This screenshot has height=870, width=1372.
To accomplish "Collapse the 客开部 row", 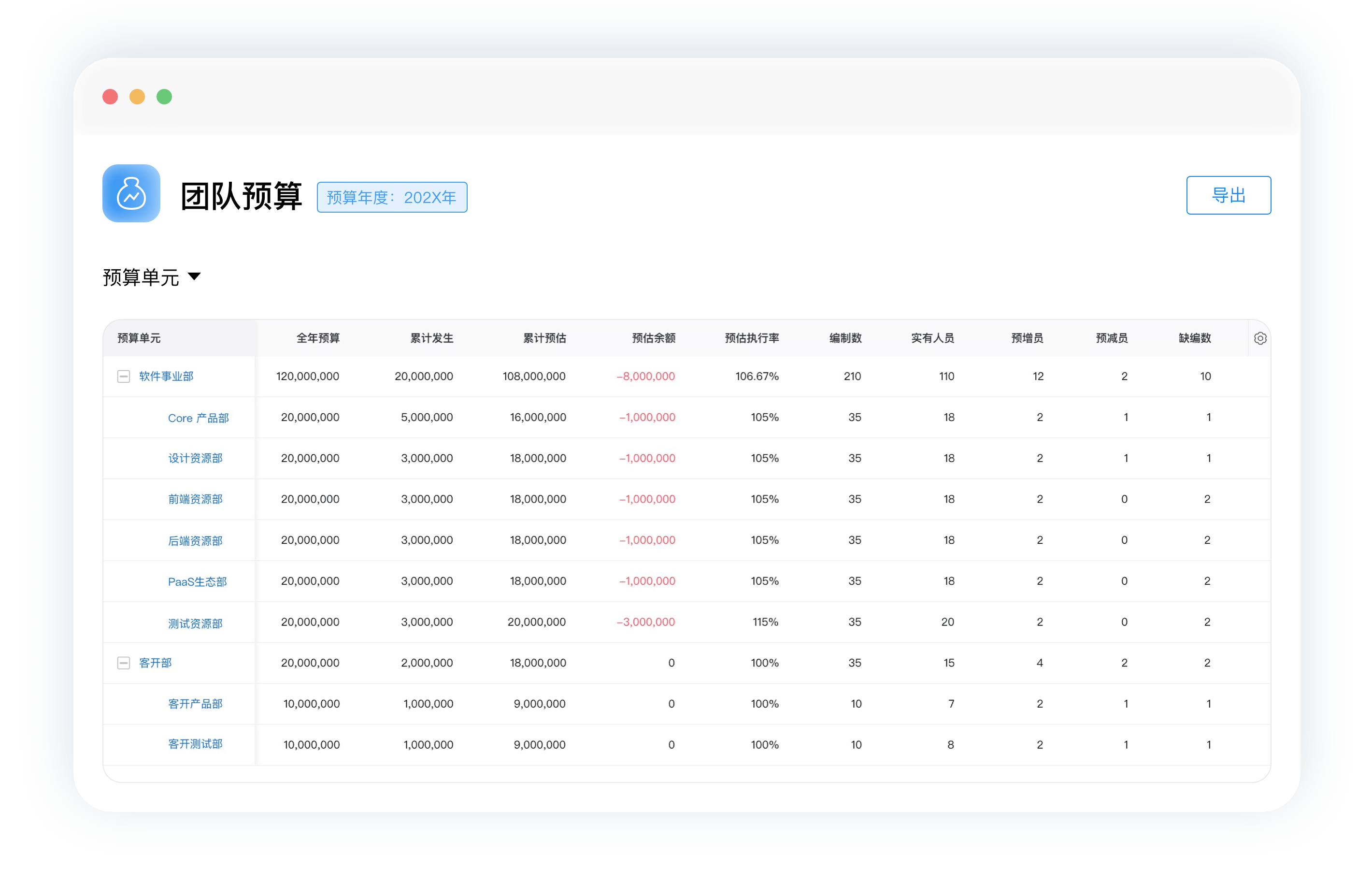I will [123, 663].
